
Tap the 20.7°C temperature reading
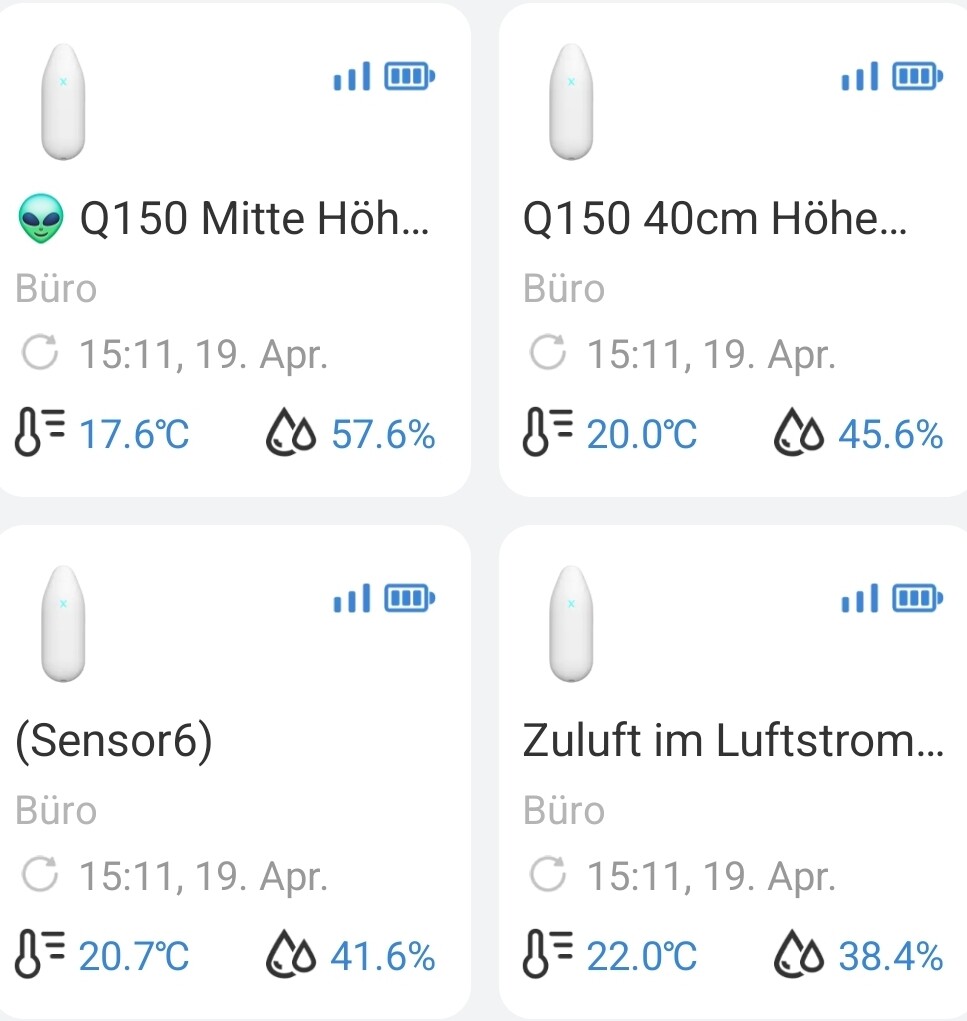[134, 957]
